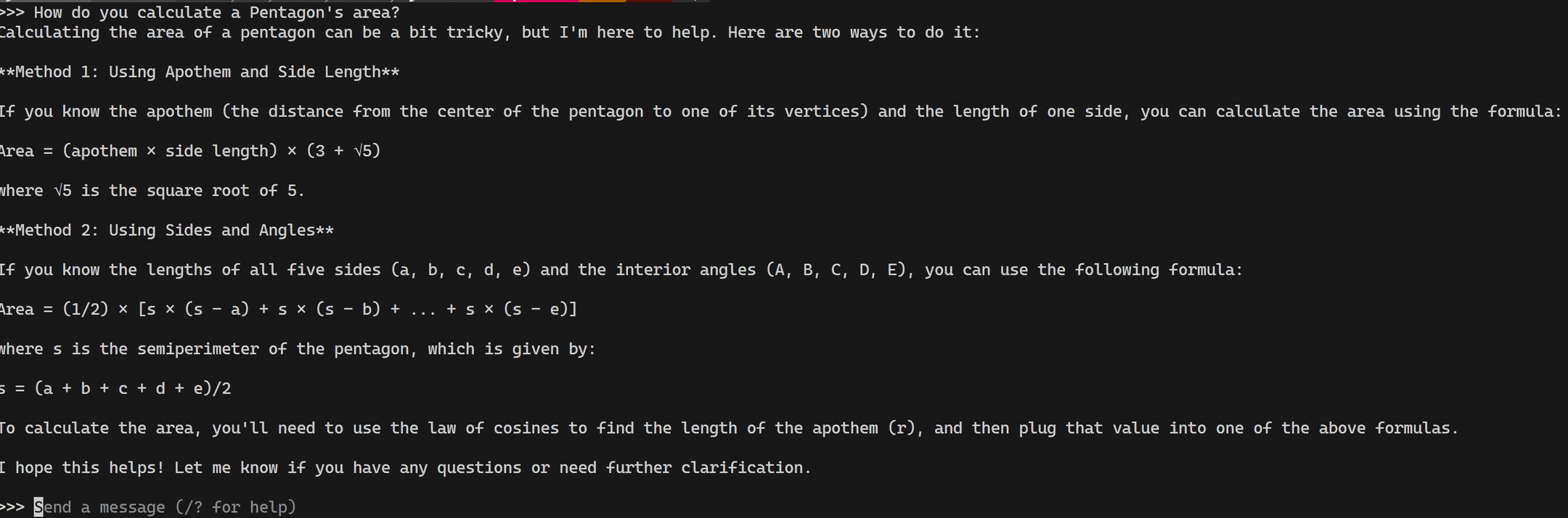Click the ">>>" marker before the pentagon question
1568x518 pixels.
12,12
